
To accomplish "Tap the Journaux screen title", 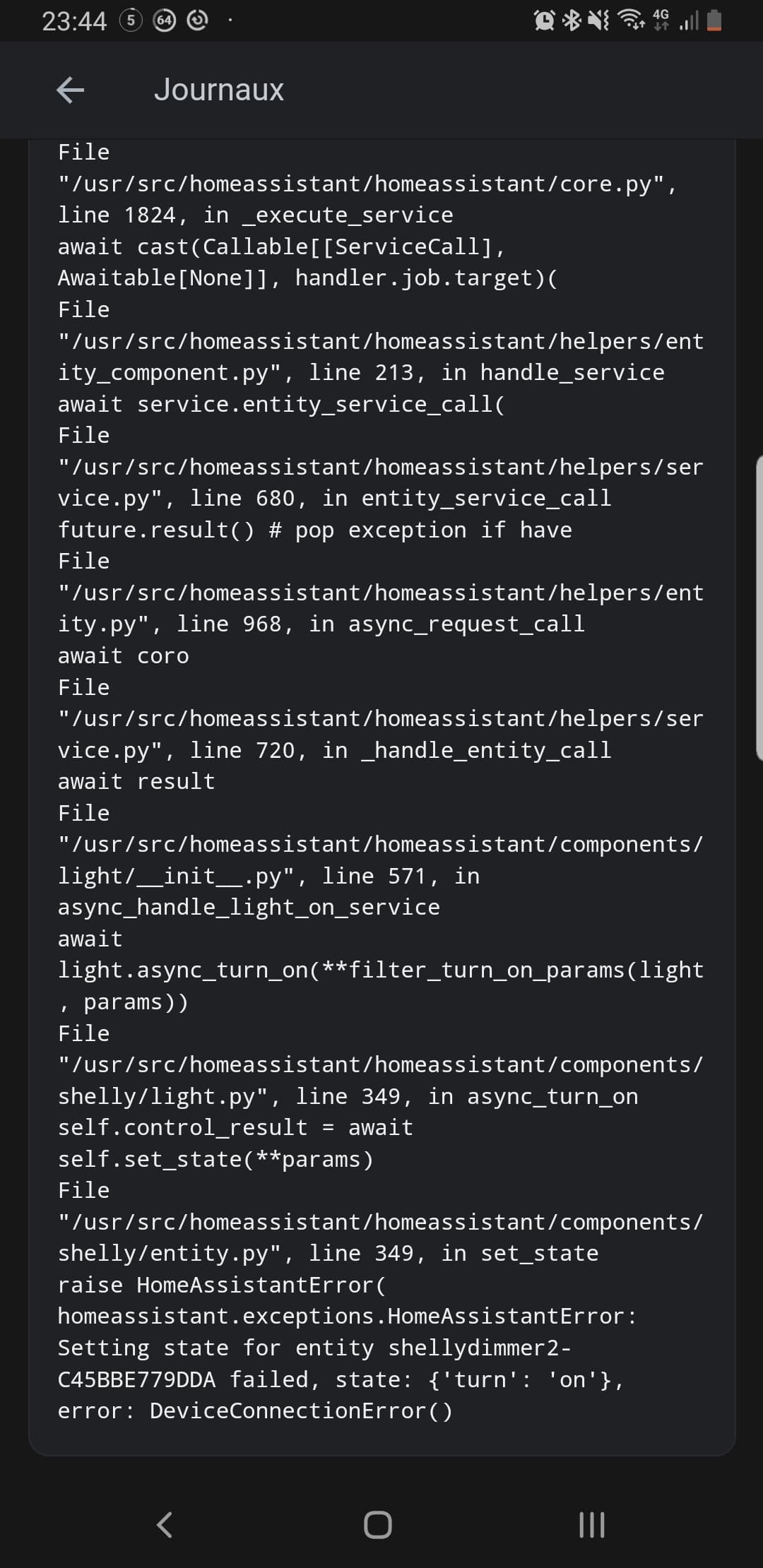I will pyautogui.click(x=219, y=90).
